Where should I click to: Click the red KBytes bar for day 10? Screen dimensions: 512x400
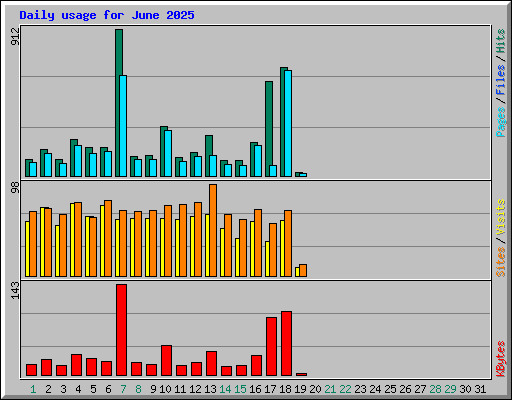[x=166, y=360]
